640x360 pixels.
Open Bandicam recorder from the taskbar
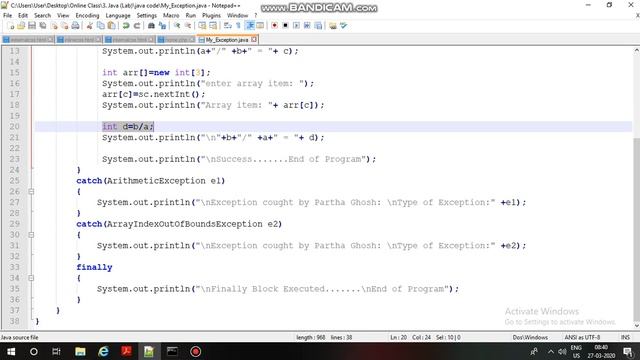[196, 351]
